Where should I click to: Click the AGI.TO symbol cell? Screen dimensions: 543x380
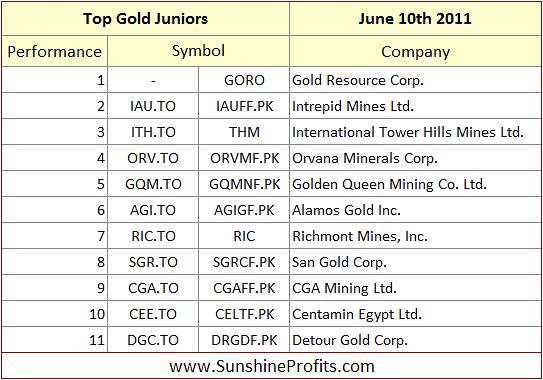click(153, 210)
